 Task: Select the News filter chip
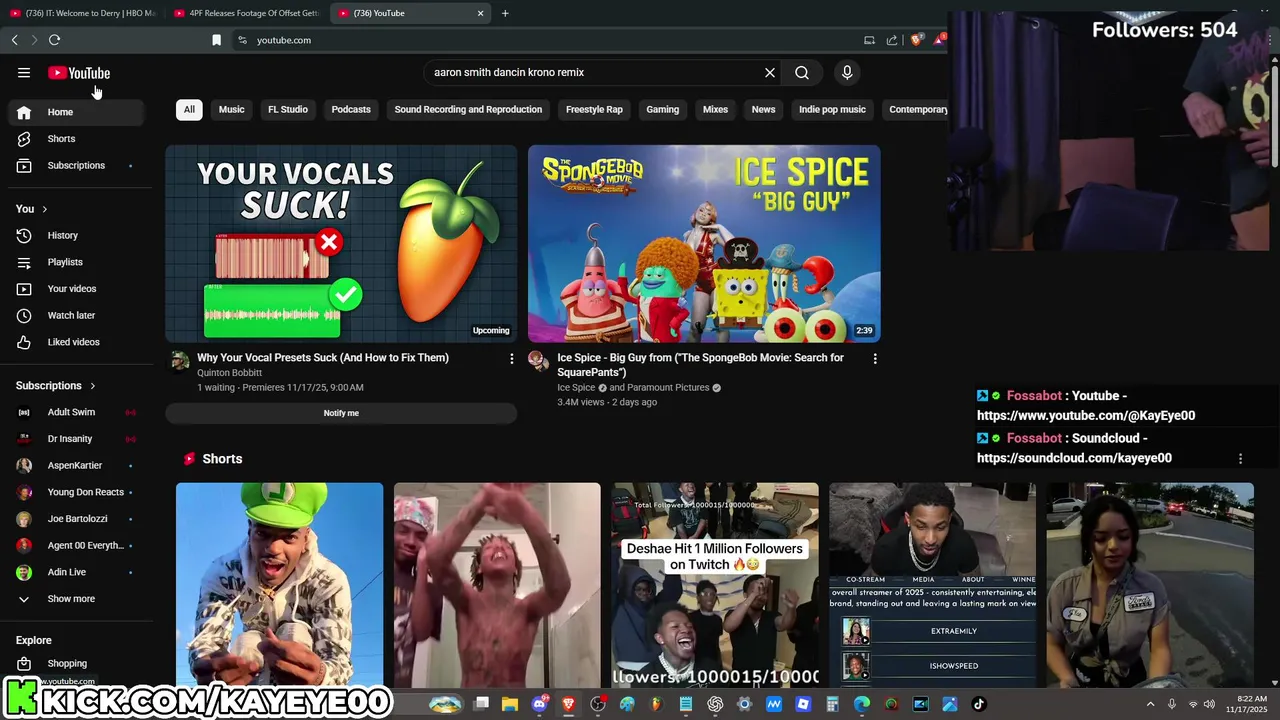point(763,109)
